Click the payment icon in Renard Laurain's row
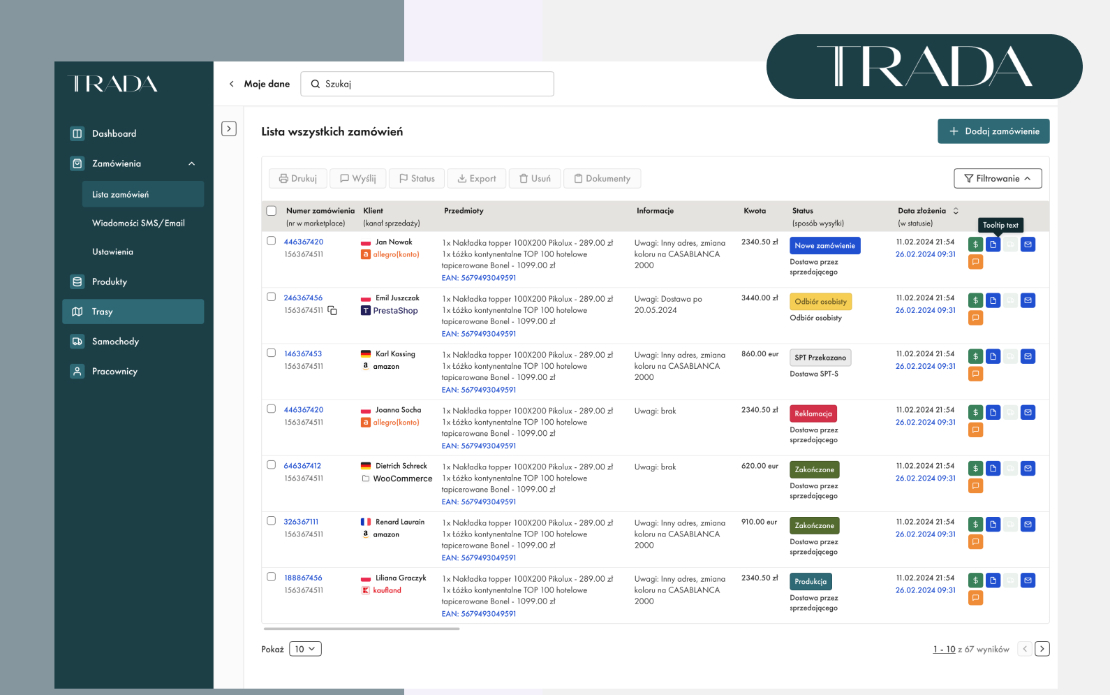 (975, 524)
